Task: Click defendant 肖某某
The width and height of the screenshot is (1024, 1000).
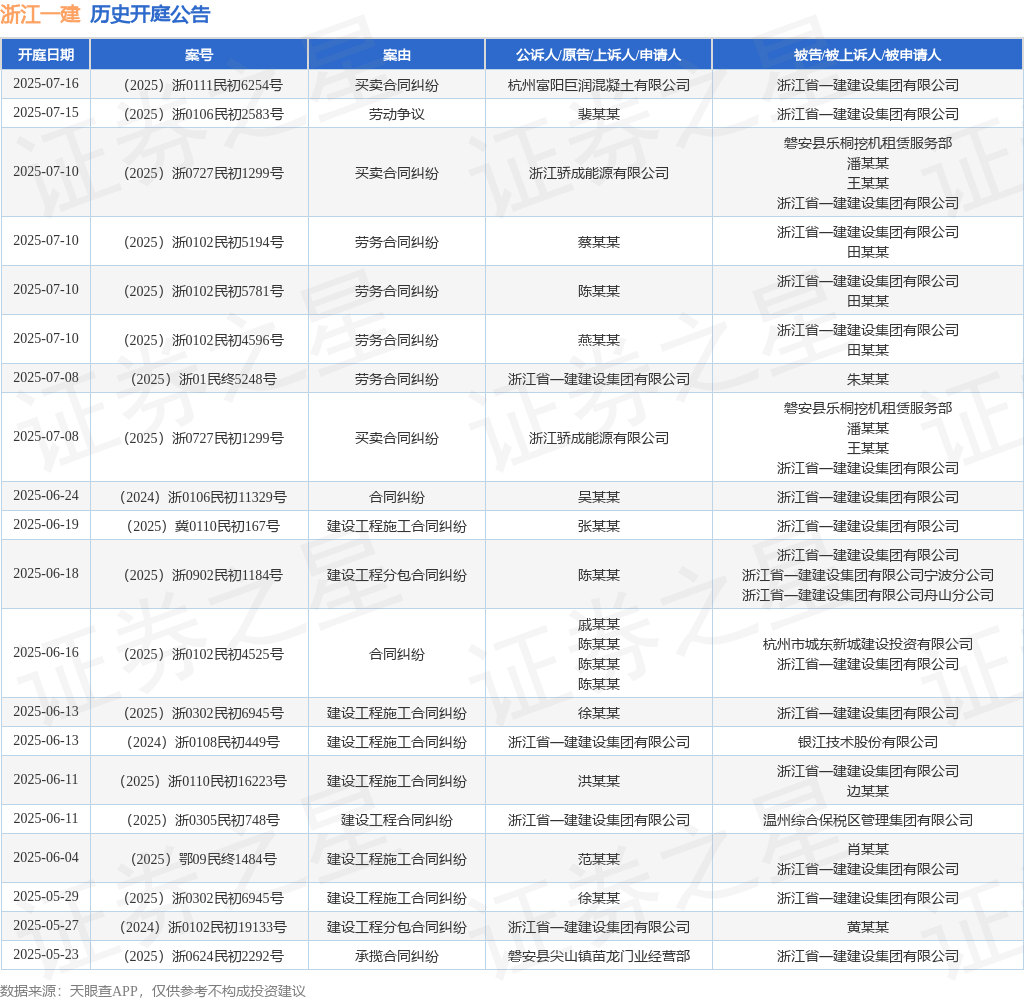Action: 868,849
